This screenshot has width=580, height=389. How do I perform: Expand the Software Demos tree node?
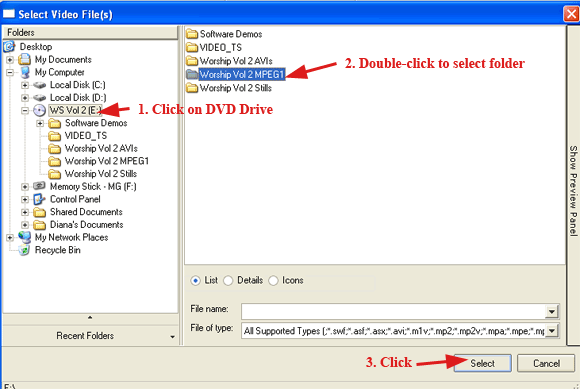[40, 123]
